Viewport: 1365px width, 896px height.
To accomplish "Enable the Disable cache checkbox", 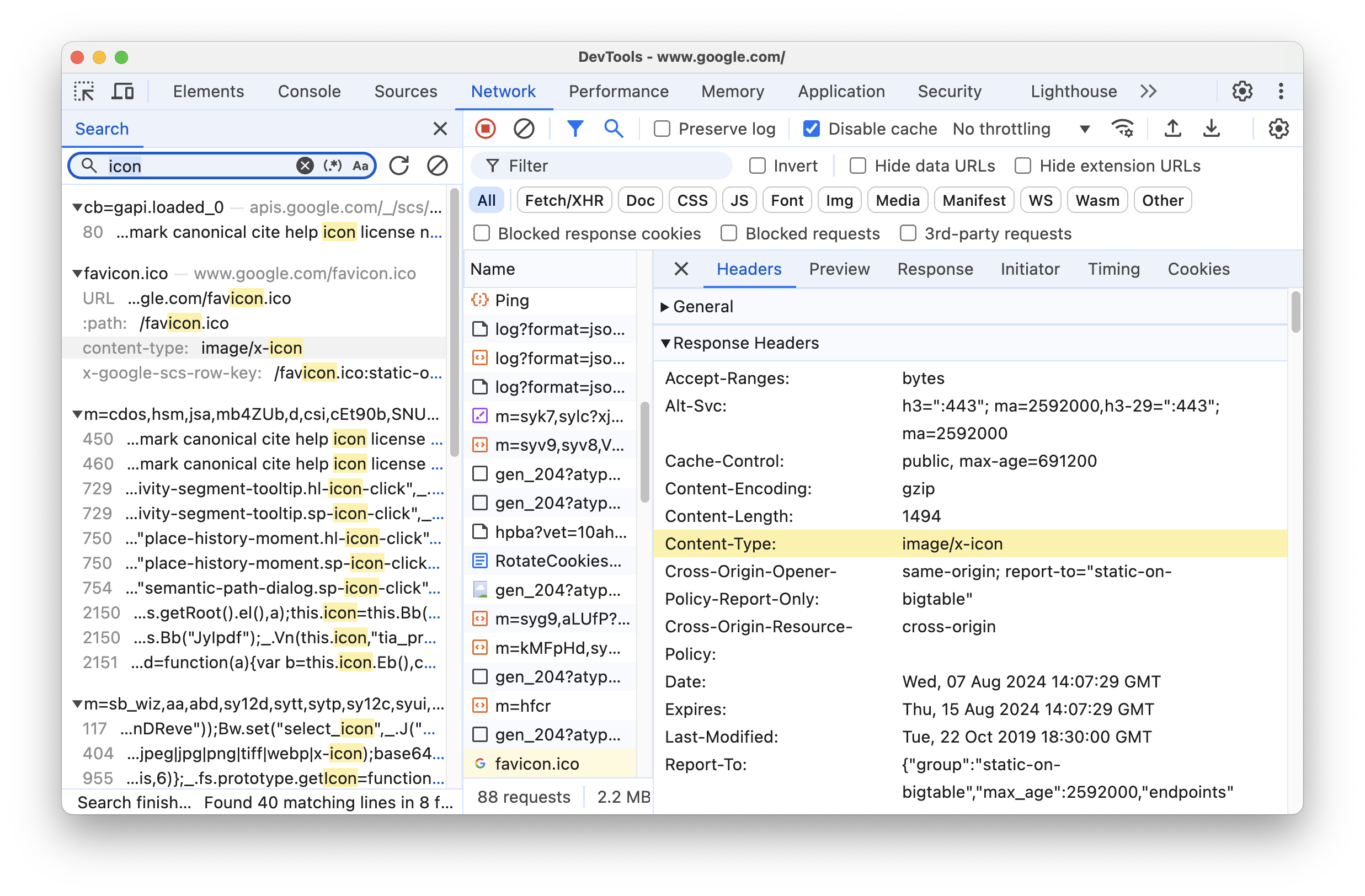I will (811, 128).
